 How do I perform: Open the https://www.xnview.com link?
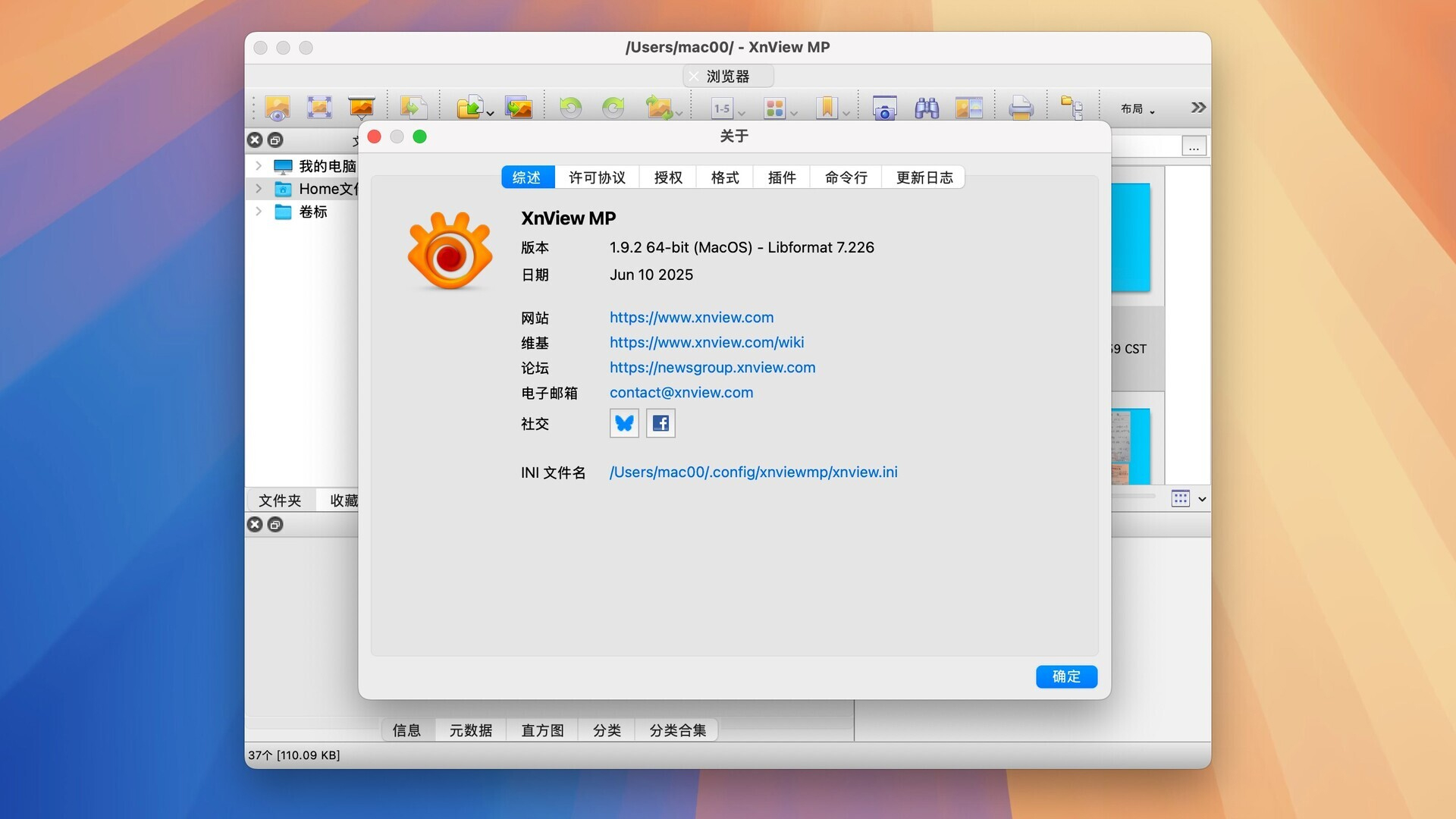(x=691, y=317)
